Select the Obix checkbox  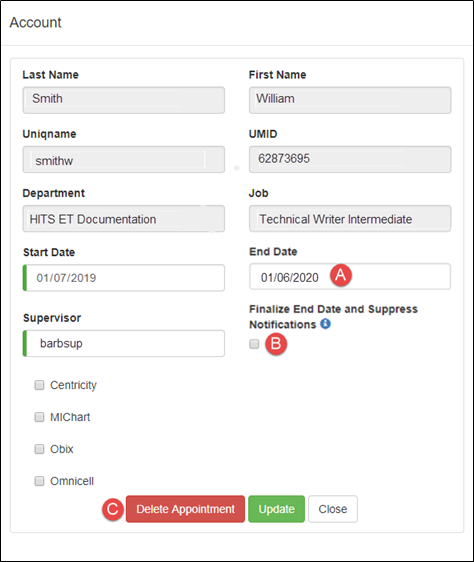coord(39,449)
